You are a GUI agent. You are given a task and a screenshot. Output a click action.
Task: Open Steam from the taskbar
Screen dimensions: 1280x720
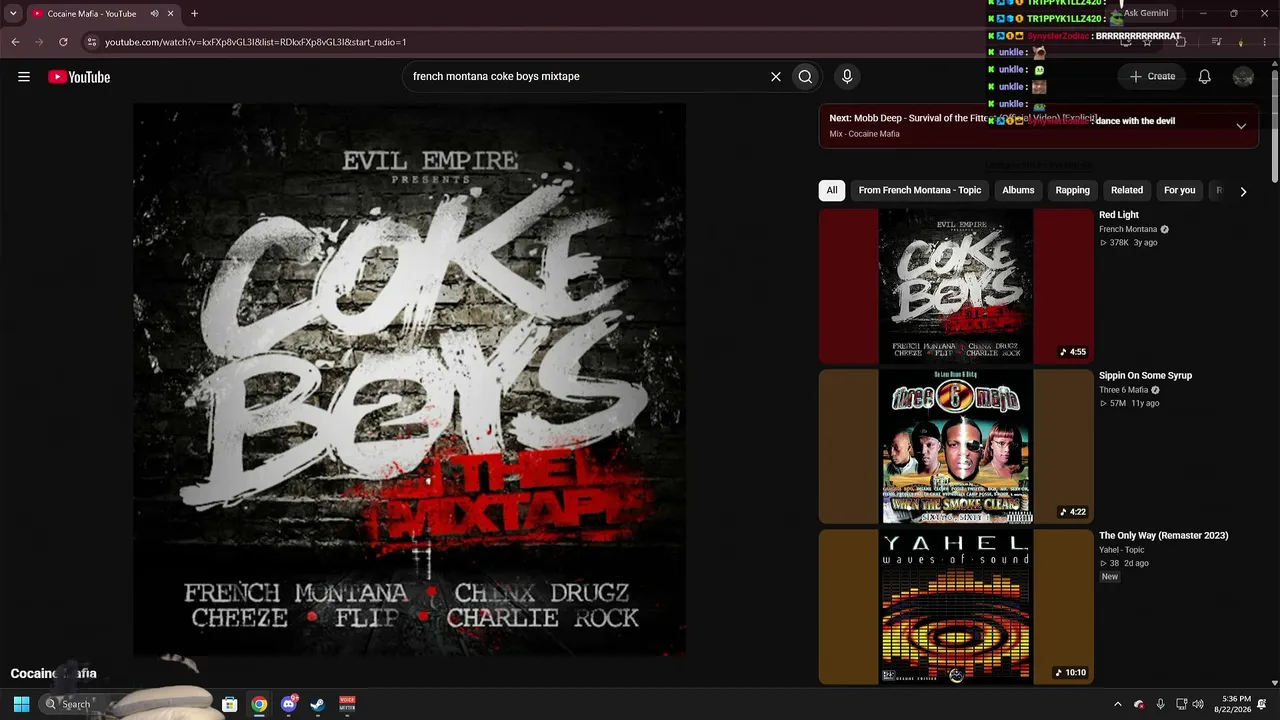coord(318,704)
